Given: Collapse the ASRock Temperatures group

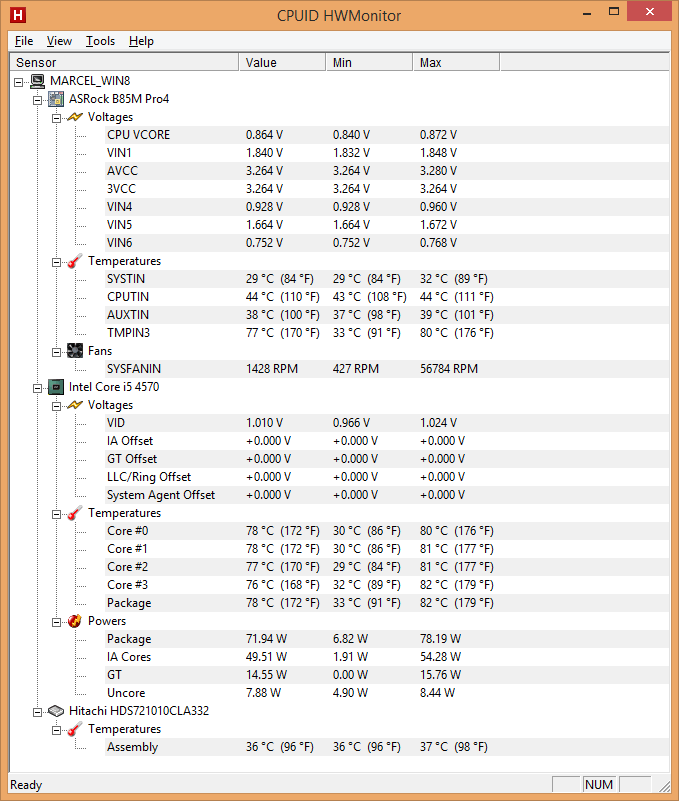Looking at the screenshot, I should (56, 262).
